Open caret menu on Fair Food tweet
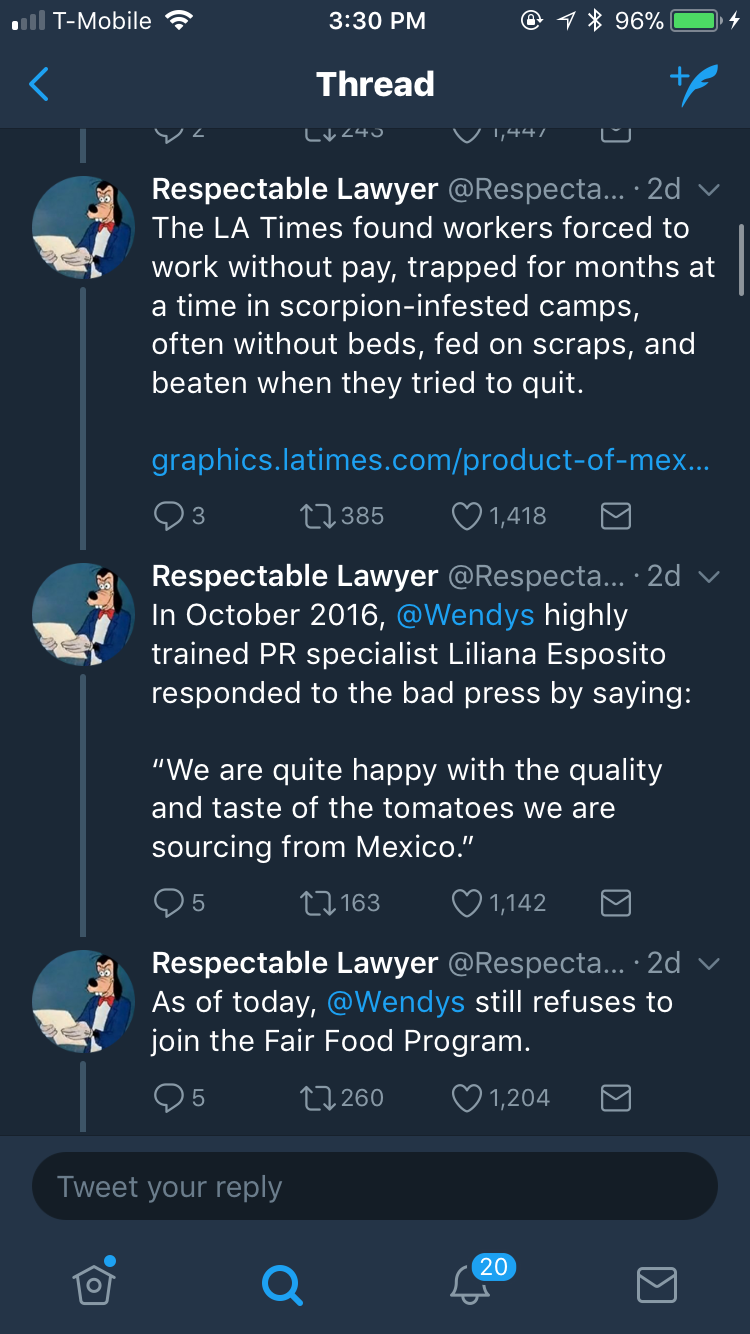Image resolution: width=750 pixels, height=1334 pixels. [708, 964]
